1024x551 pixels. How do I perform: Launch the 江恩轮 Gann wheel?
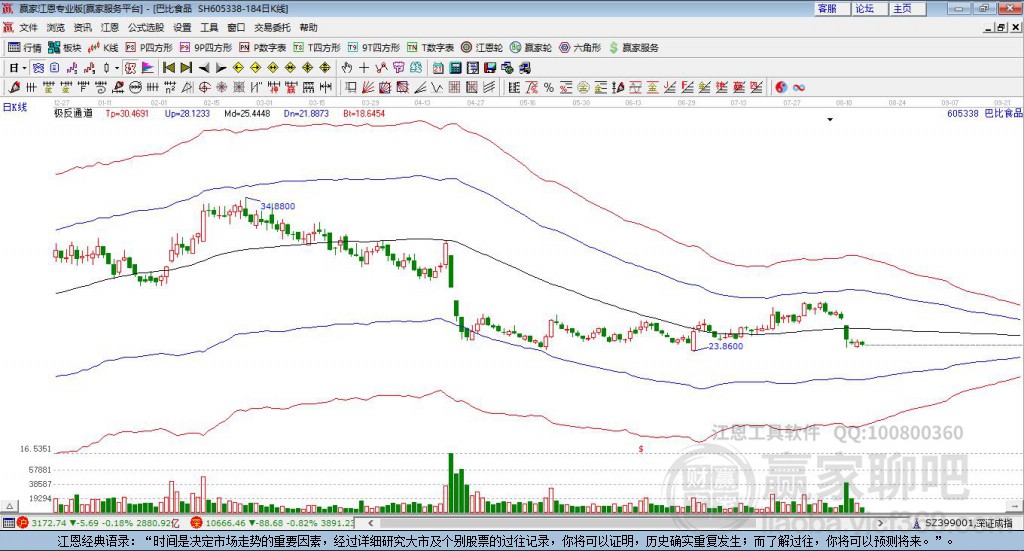(482, 48)
